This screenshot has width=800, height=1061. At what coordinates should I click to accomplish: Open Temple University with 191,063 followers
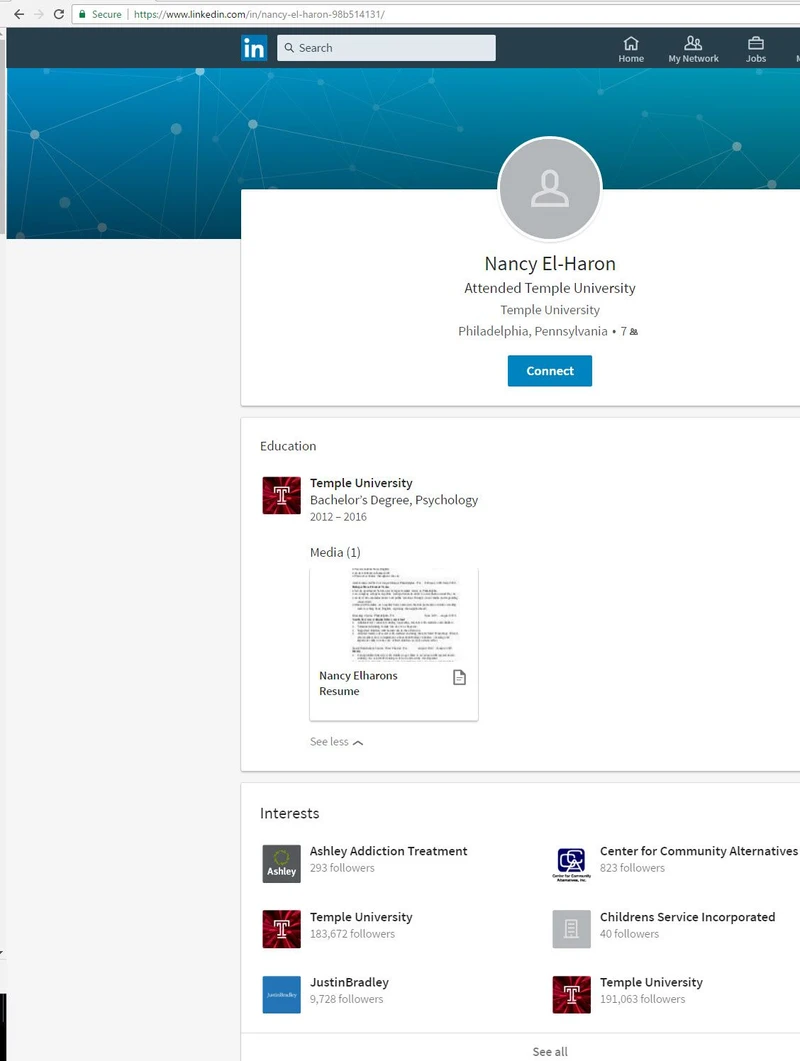[x=651, y=983]
